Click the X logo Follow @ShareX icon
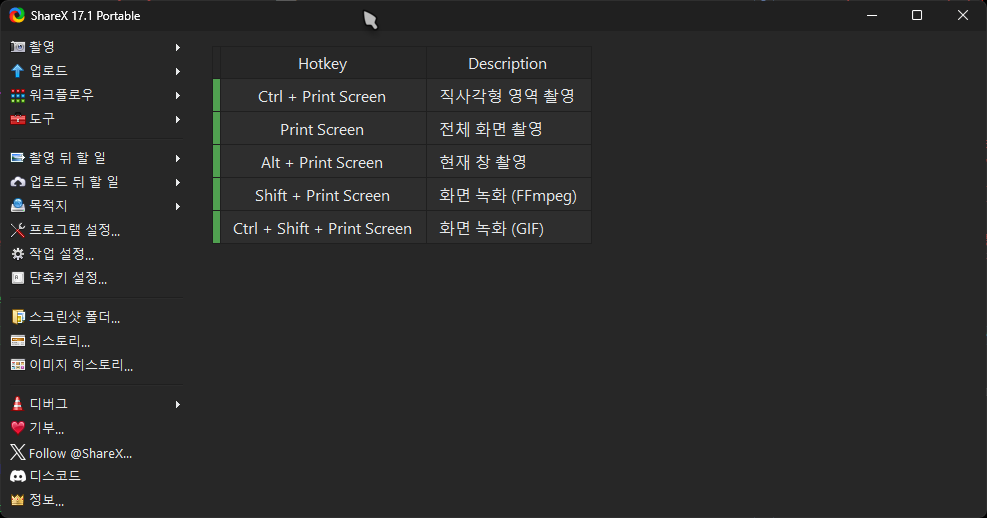This screenshot has width=987, height=518. click(x=18, y=453)
